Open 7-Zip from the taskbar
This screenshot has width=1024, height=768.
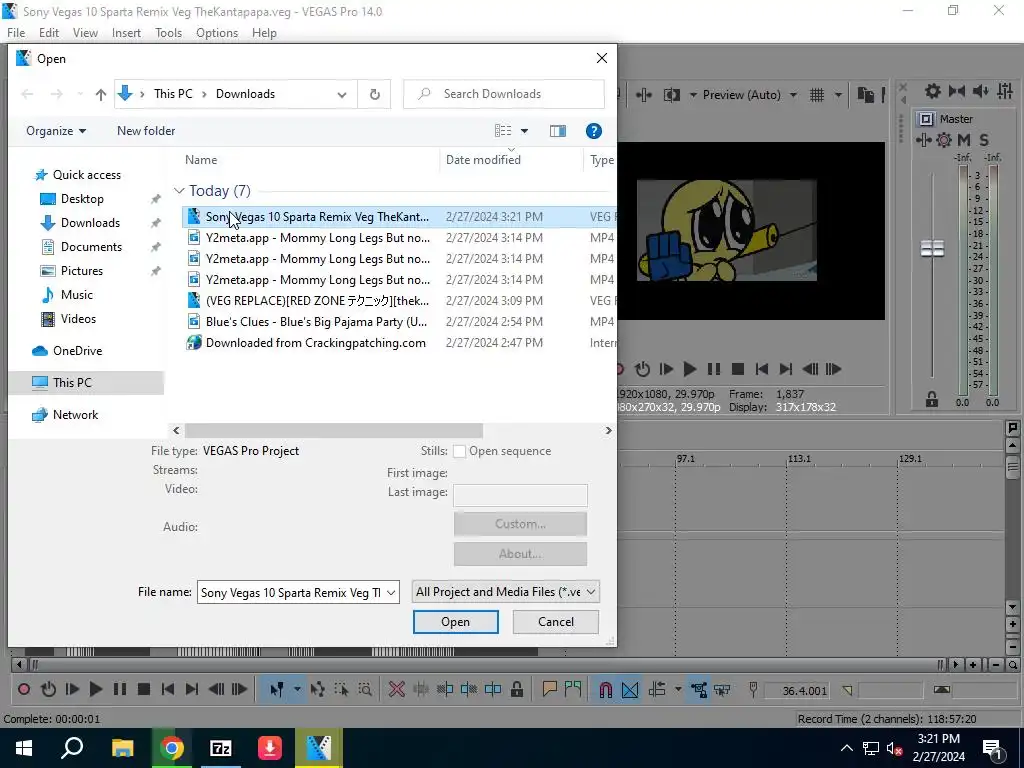(221, 748)
